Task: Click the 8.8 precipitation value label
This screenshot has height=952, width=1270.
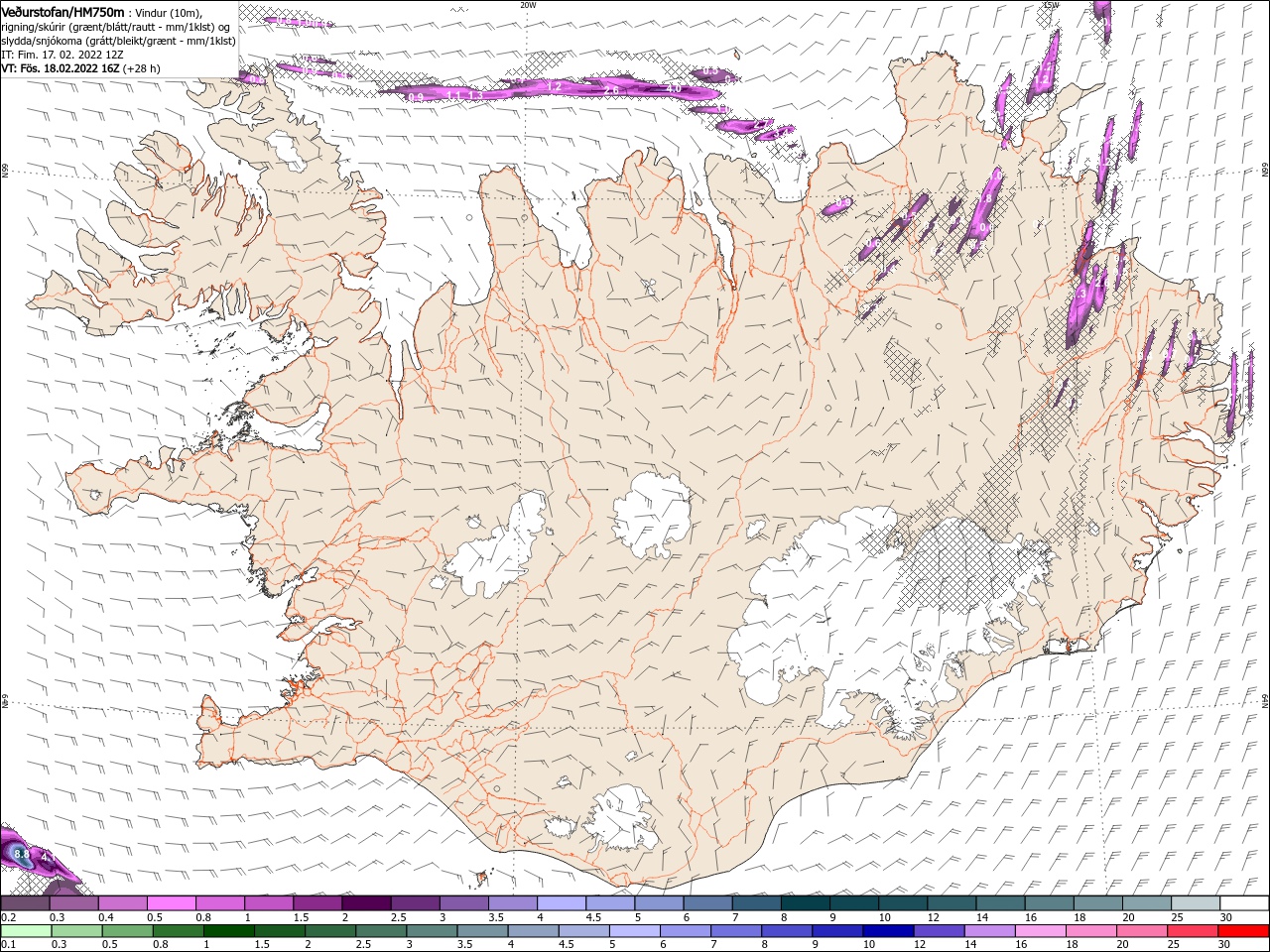Action: click(x=23, y=853)
